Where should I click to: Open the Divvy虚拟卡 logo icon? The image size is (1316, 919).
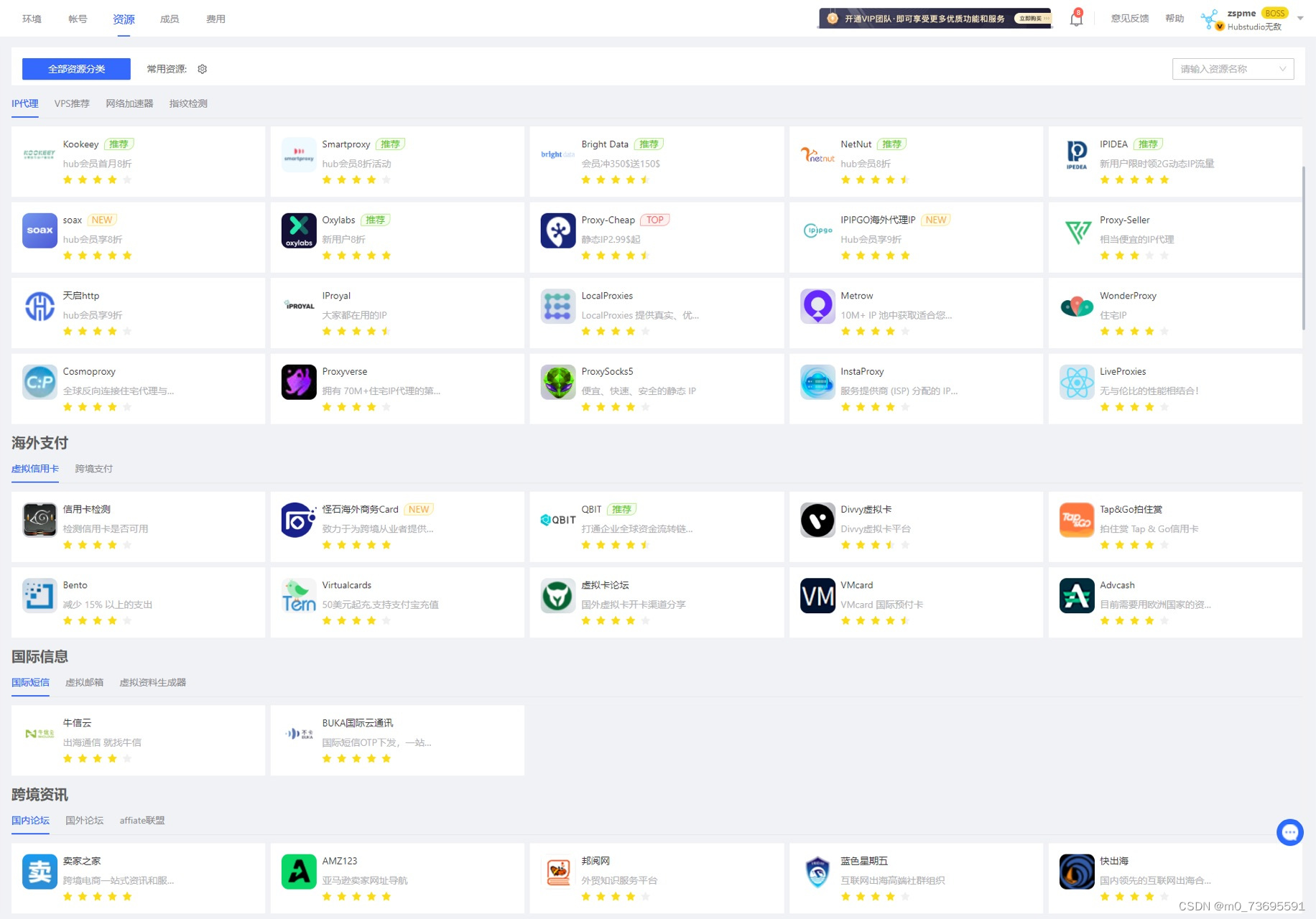click(x=817, y=520)
